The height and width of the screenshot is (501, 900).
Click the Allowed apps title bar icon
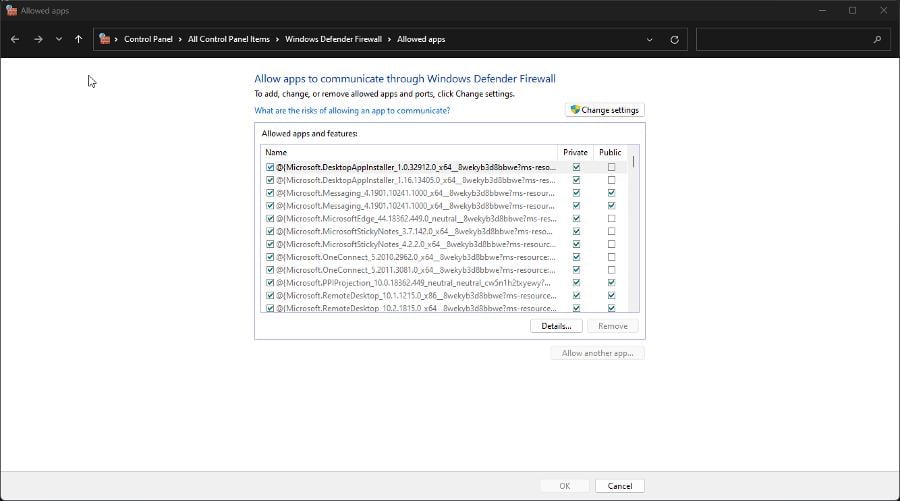coord(11,10)
